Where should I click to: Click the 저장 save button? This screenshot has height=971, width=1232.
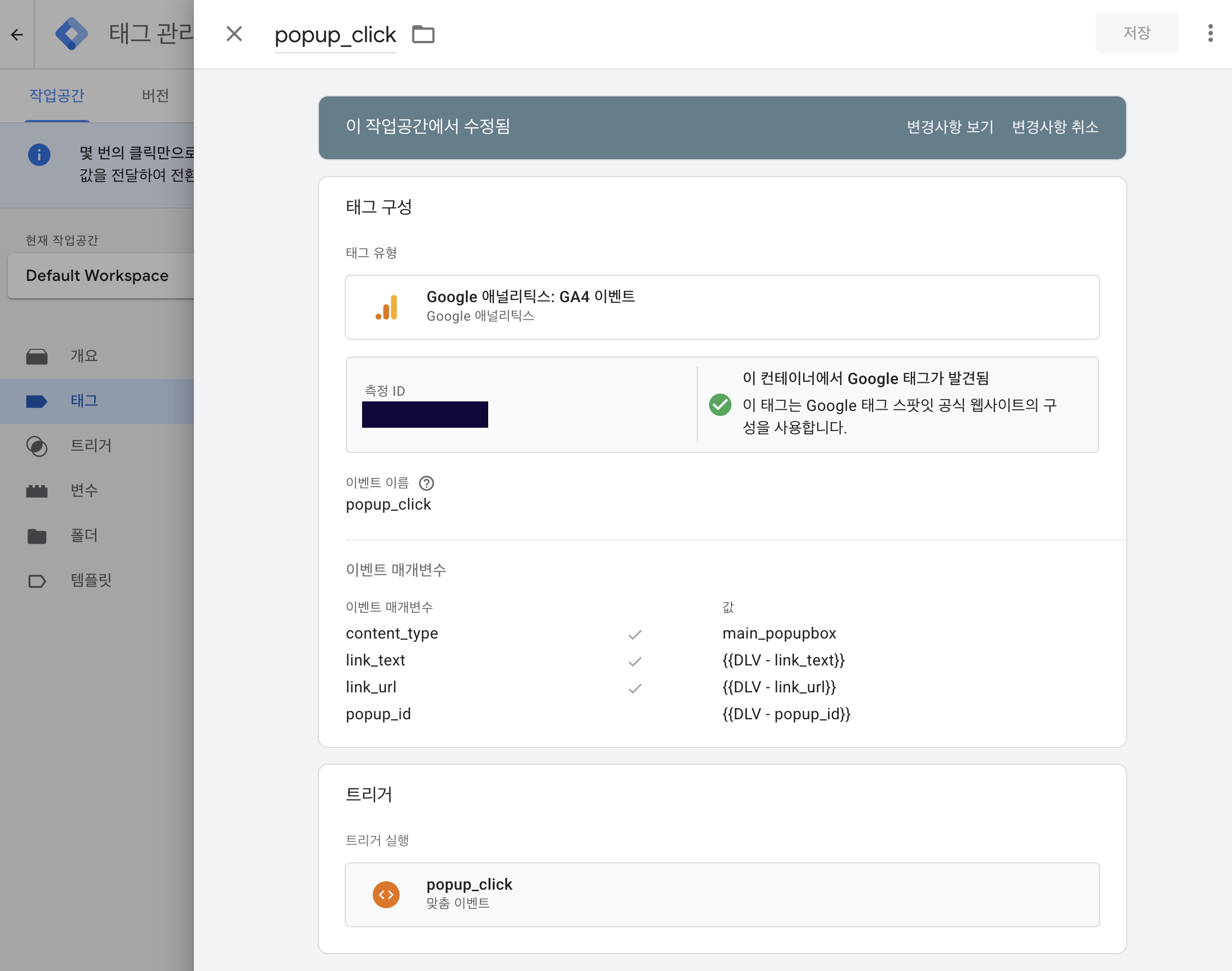coord(1137,33)
